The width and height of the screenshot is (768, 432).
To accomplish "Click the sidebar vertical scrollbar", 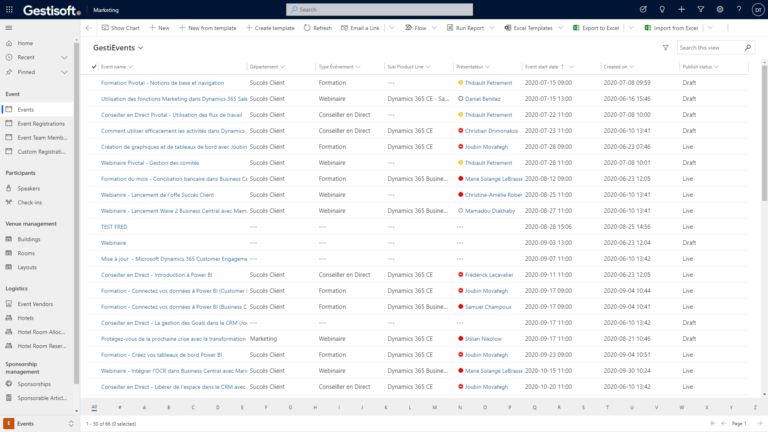I will 76,213.
